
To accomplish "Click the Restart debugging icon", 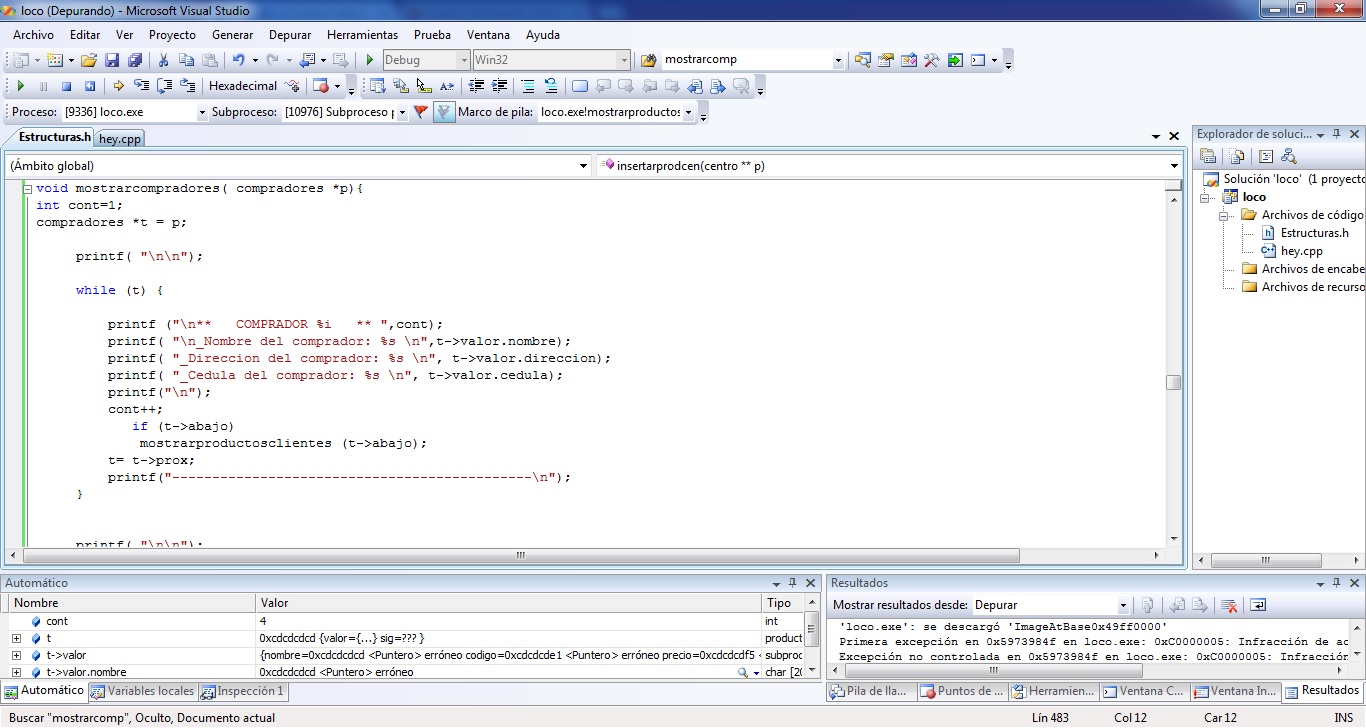I will click(90, 87).
